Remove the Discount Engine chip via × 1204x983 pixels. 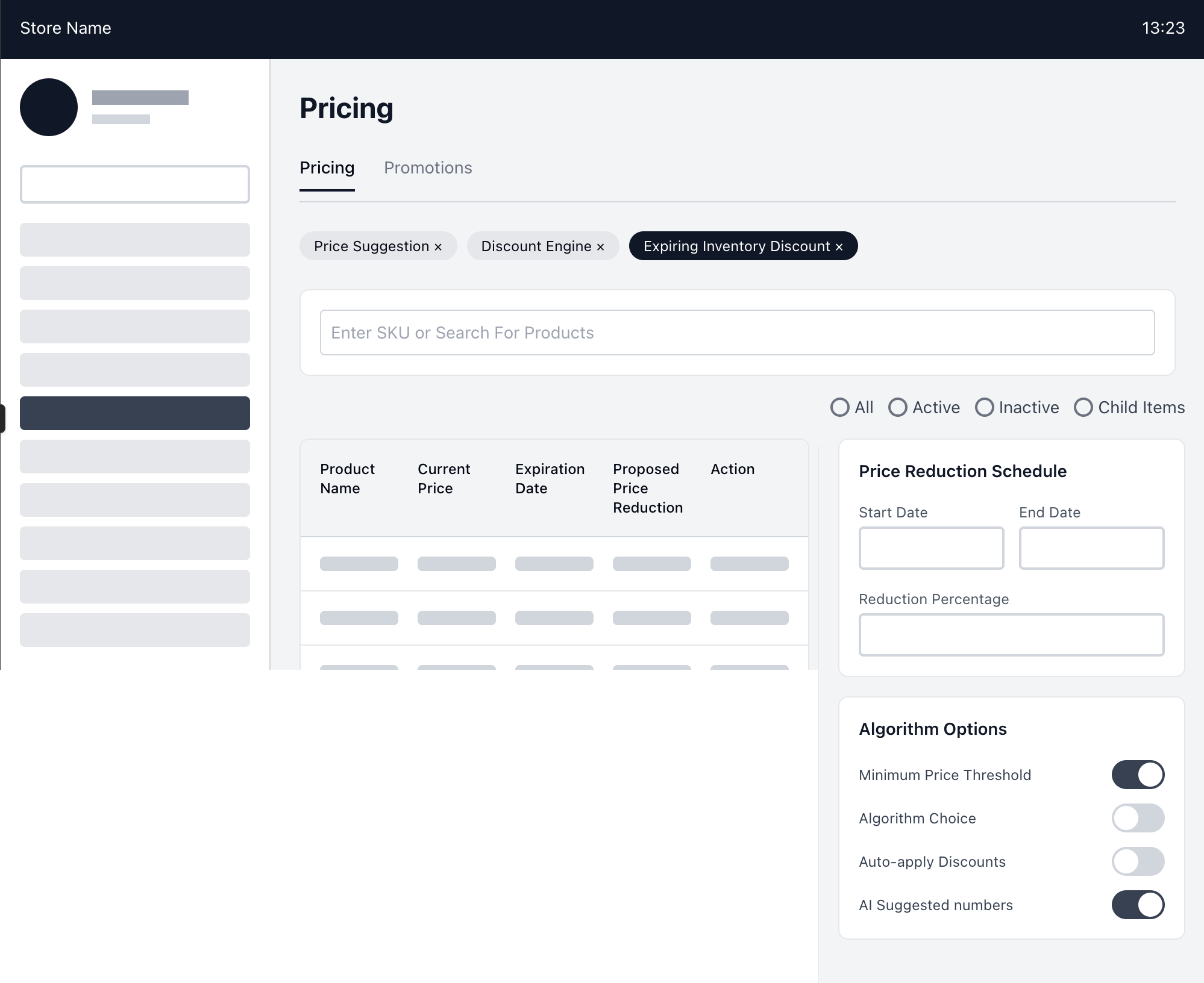(600, 247)
